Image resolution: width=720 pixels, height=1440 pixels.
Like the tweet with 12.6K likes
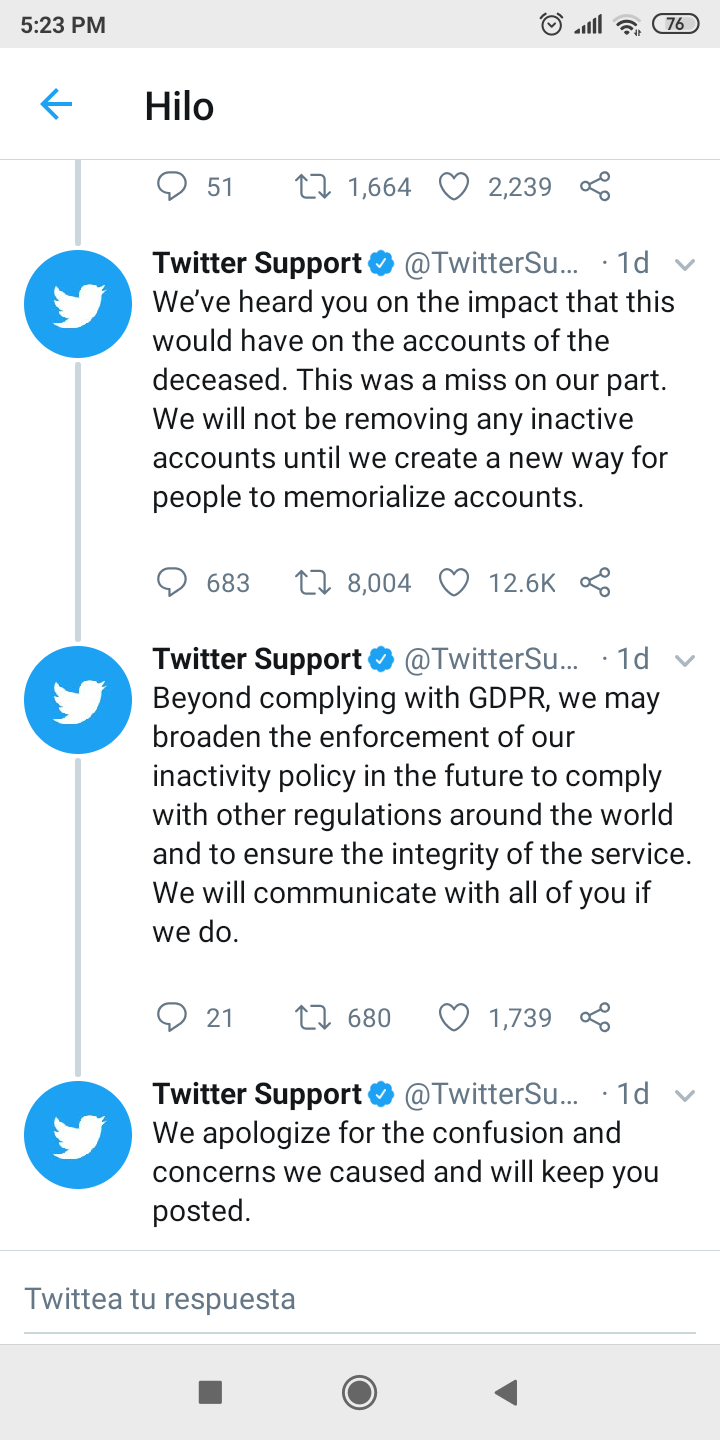point(454,582)
